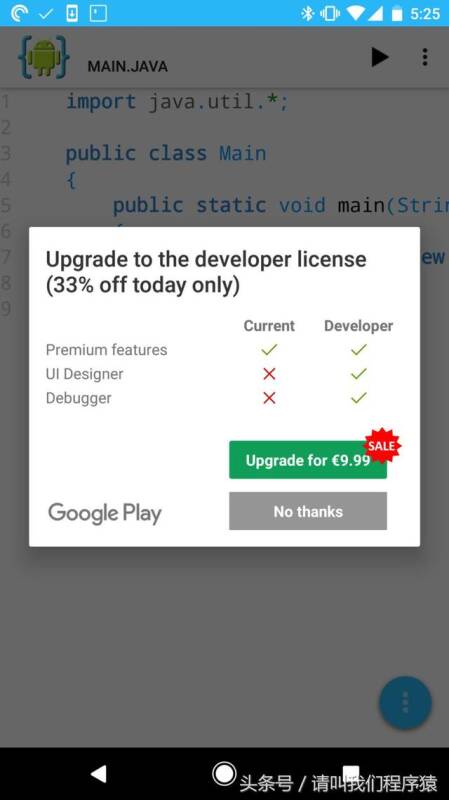Click the Debugger checkmark under Developer
Viewport: 449px width, 800px height.
pyautogui.click(x=359, y=397)
